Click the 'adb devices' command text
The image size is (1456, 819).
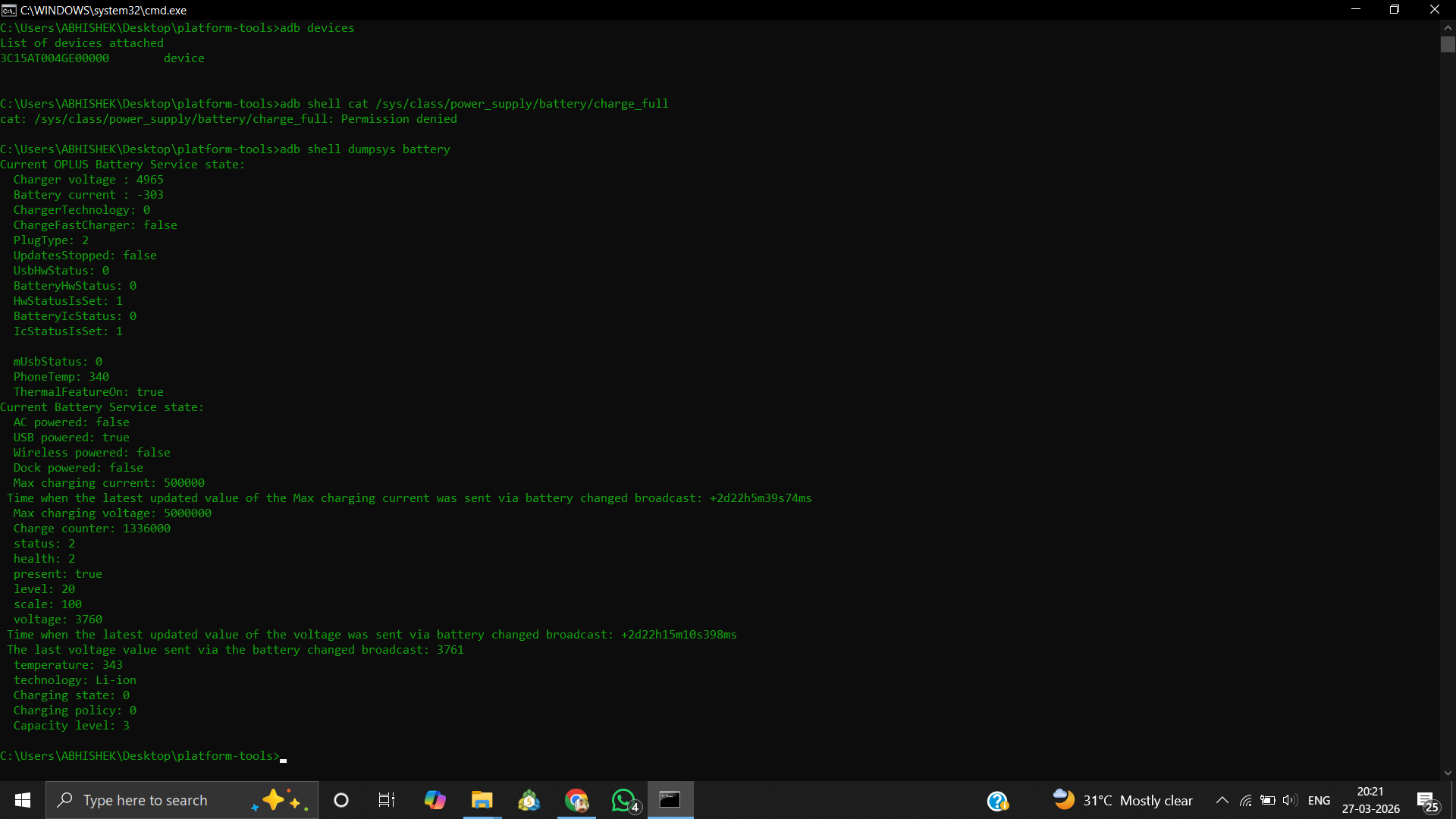pos(317,28)
